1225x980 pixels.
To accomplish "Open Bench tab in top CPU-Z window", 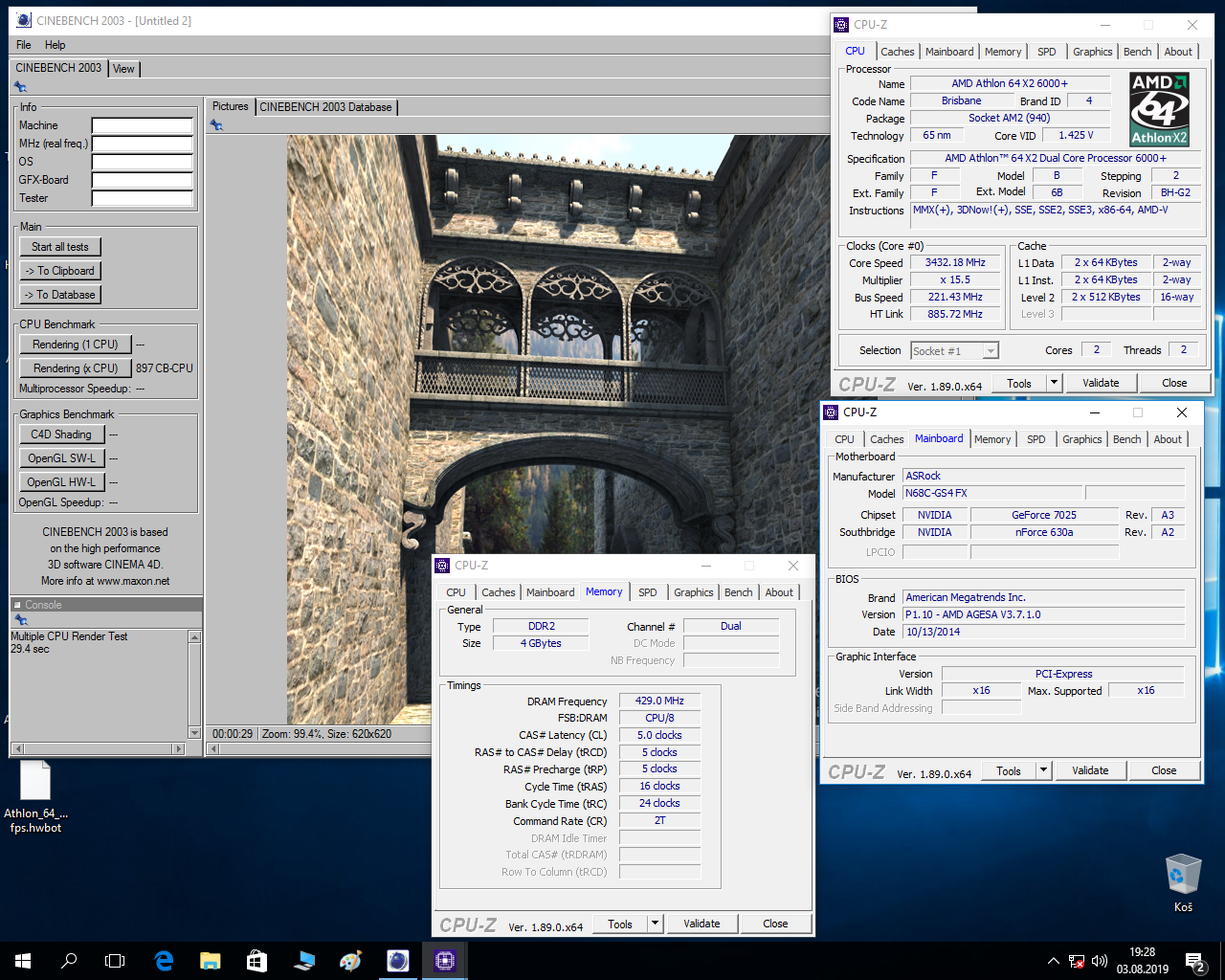I will pos(1138,52).
